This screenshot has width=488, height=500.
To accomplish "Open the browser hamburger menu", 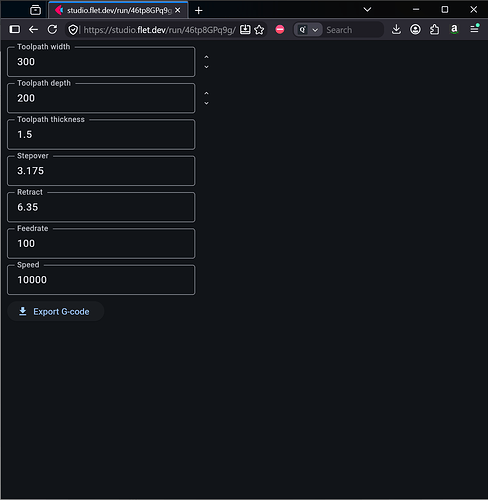I will (x=474, y=29).
